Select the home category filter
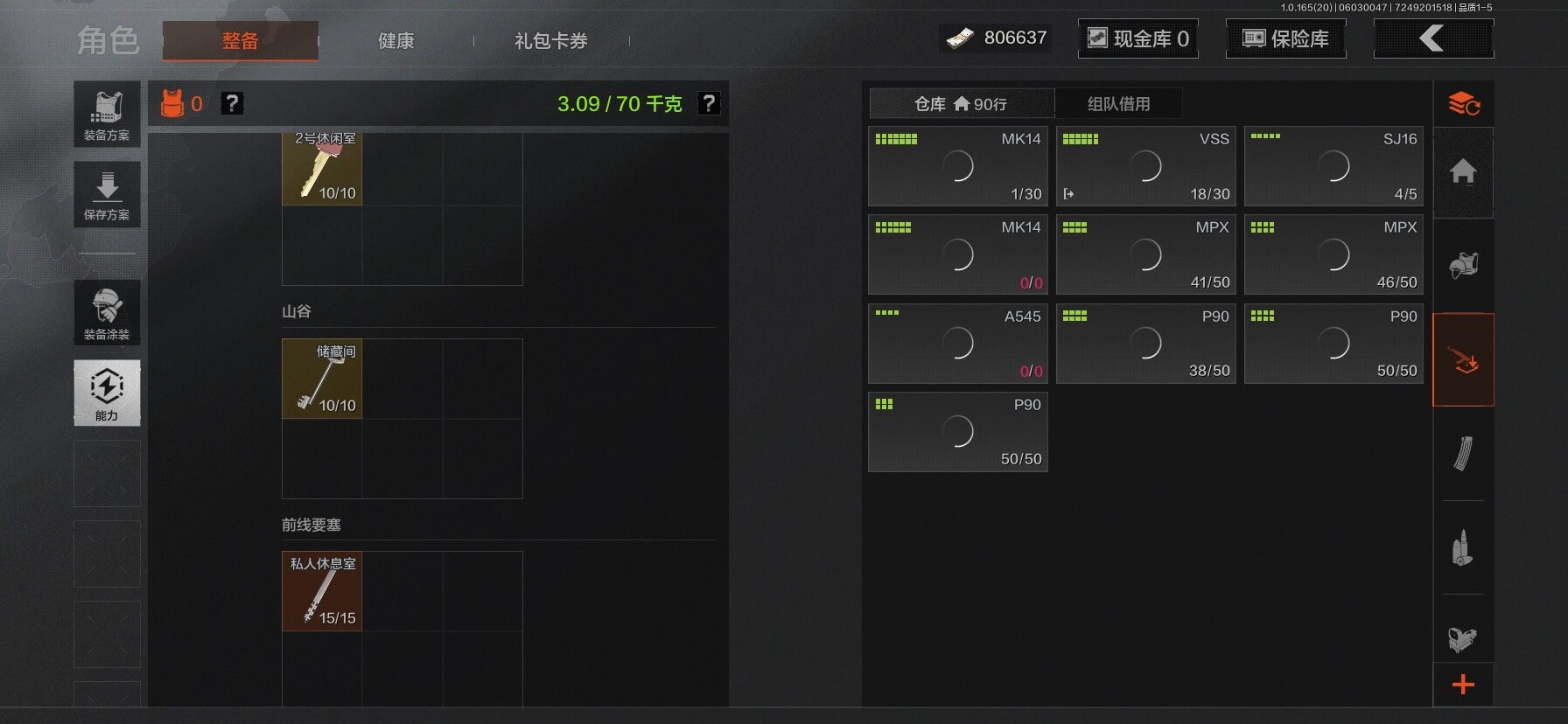 click(x=1463, y=172)
